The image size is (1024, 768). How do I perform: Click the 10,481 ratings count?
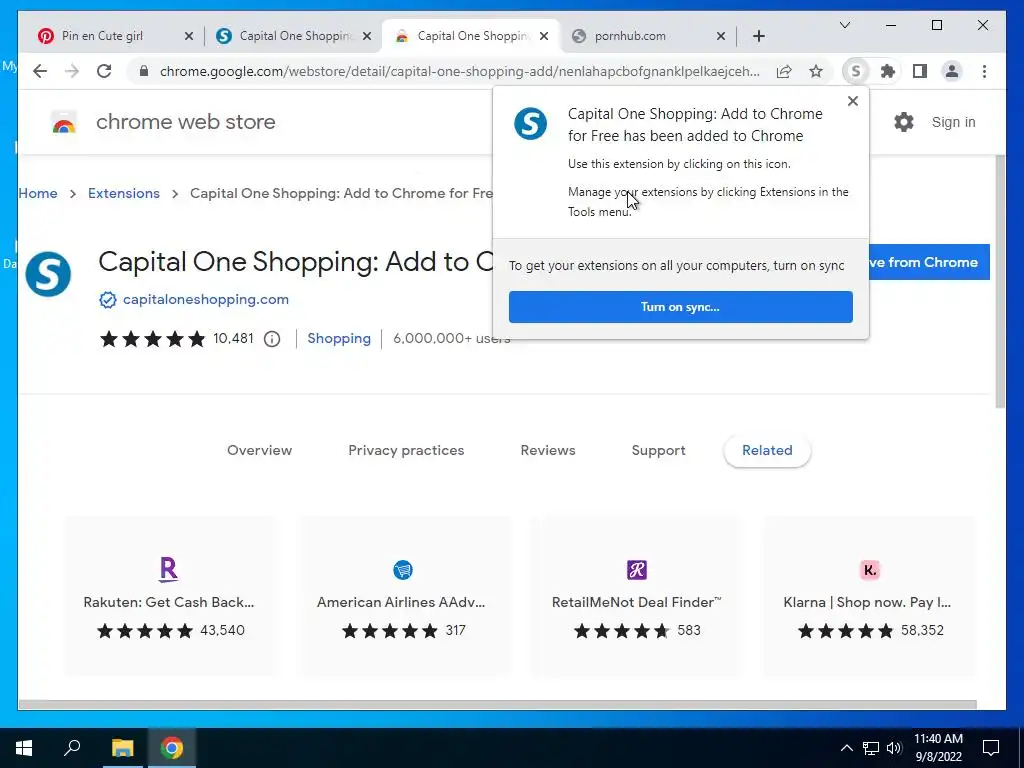tap(233, 338)
